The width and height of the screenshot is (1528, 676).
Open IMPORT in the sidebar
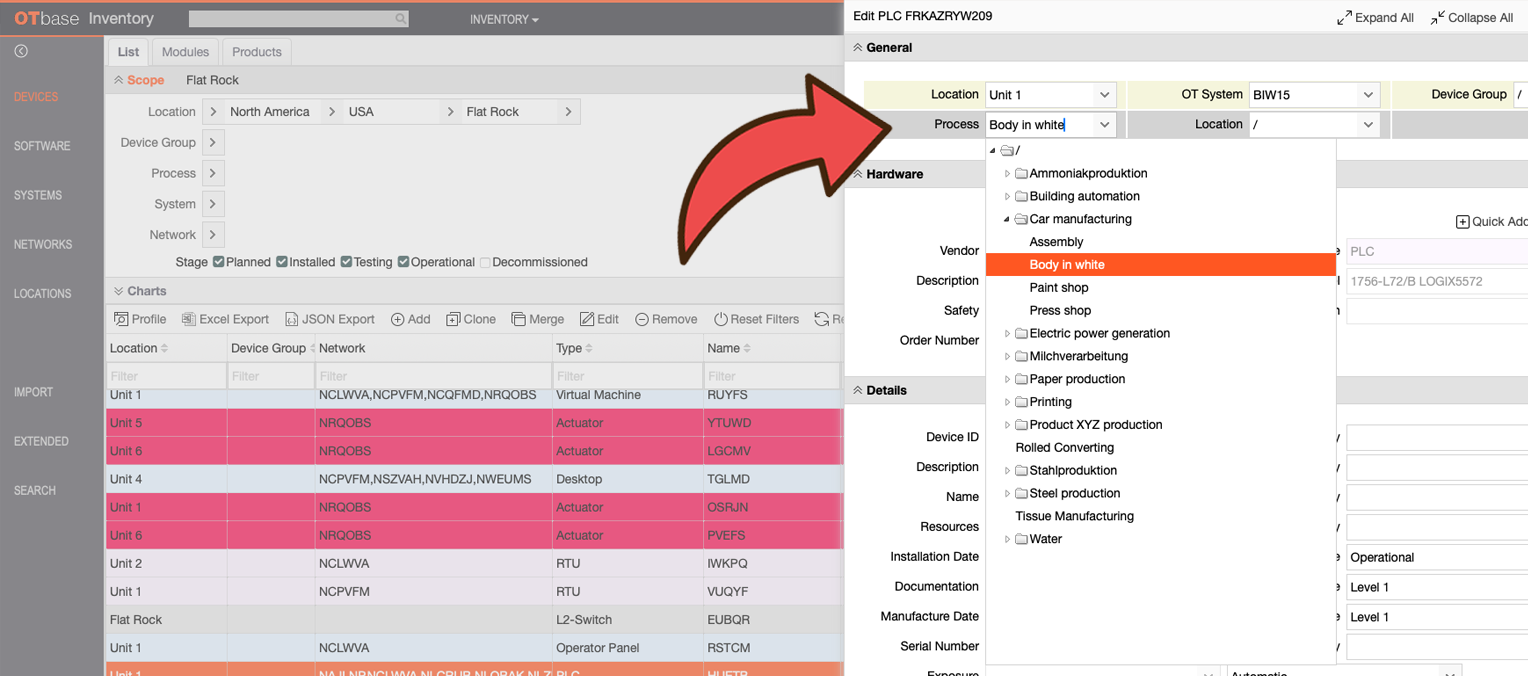coord(33,392)
